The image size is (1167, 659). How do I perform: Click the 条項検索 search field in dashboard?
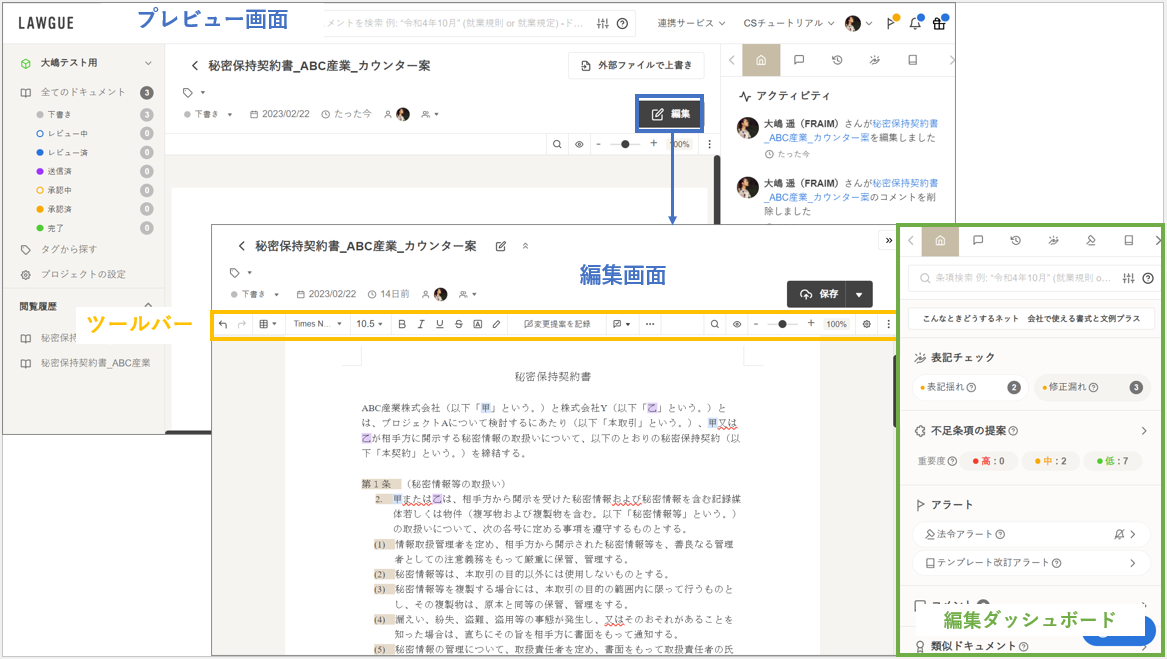[1010, 278]
